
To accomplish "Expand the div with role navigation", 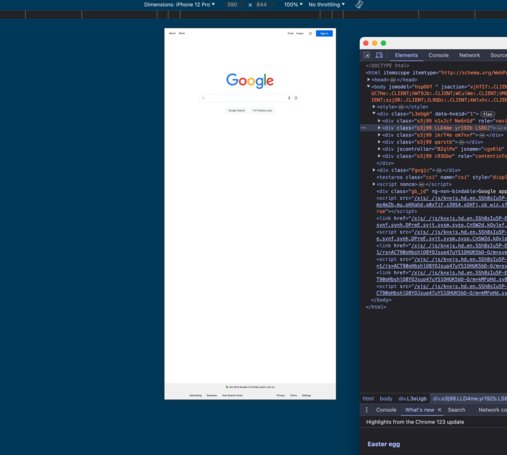I will pos(379,121).
